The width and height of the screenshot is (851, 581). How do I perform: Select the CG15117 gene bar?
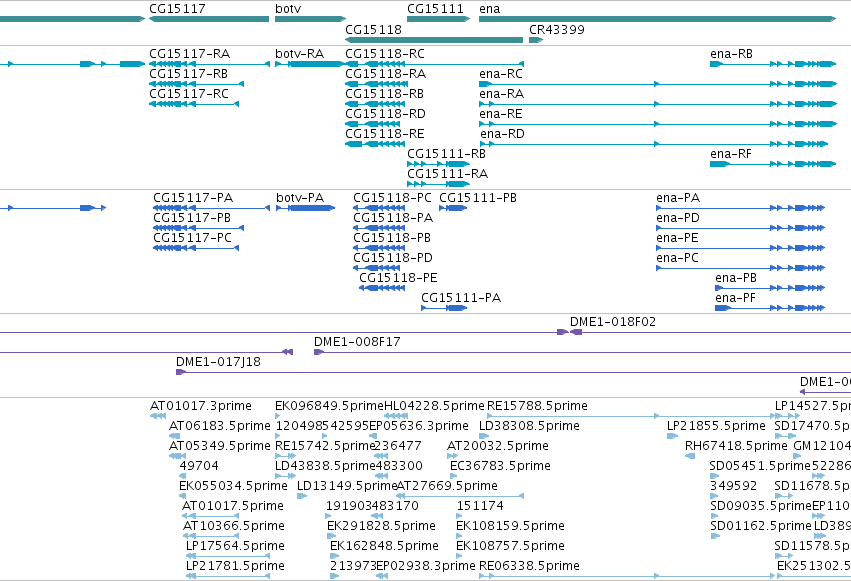point(209,19)
